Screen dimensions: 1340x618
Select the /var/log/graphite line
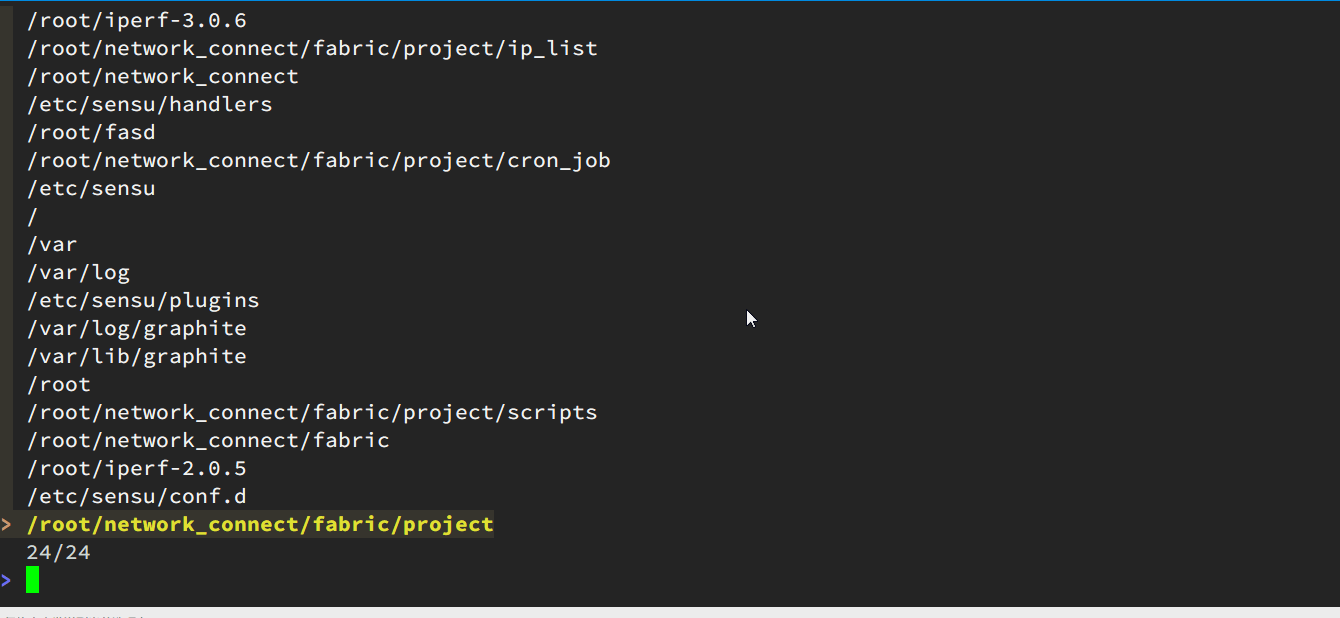[136, 328]
